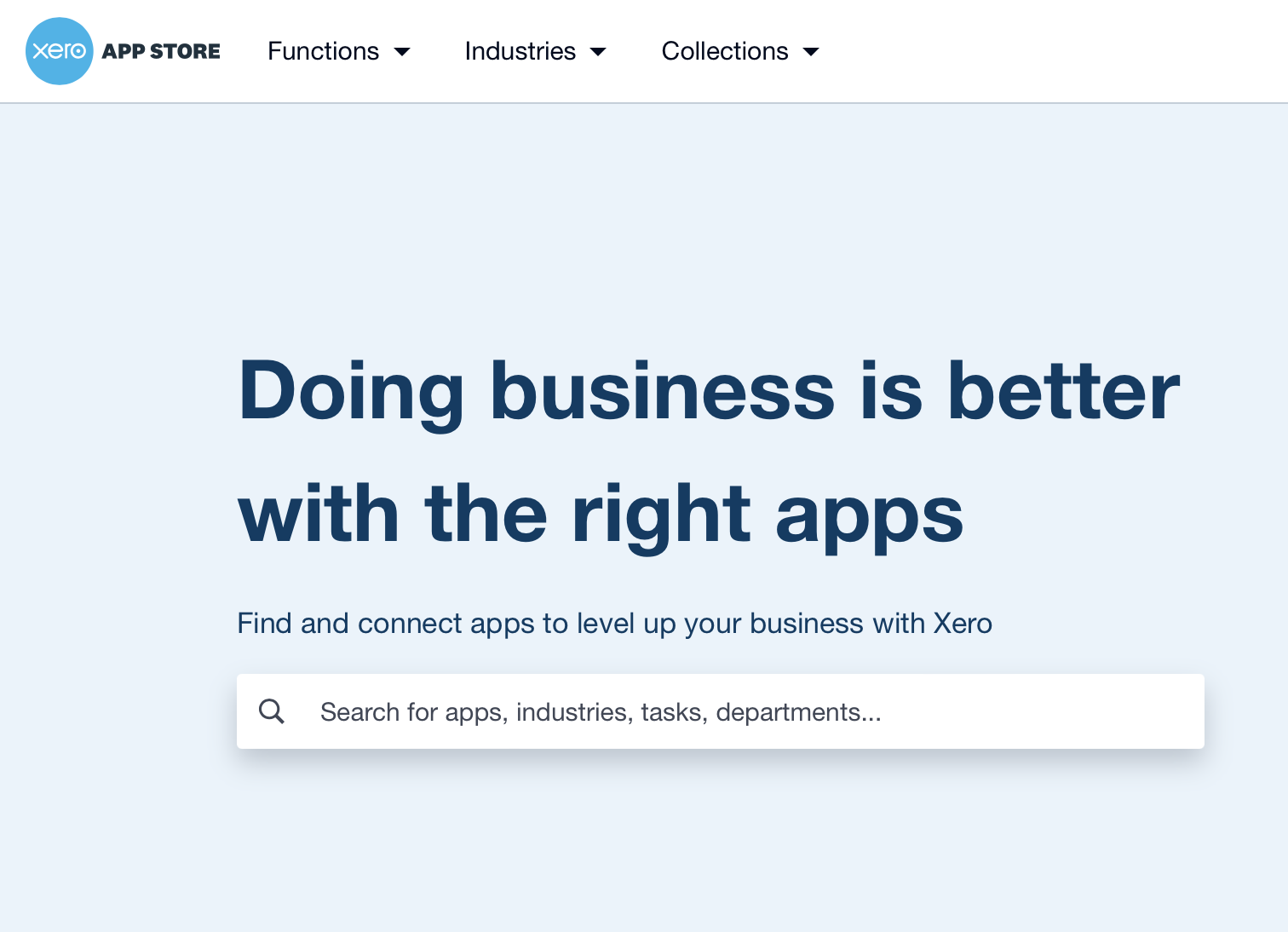Click the white search bar area
This screenshot has width=1288, height=932.
pos(721,711)
